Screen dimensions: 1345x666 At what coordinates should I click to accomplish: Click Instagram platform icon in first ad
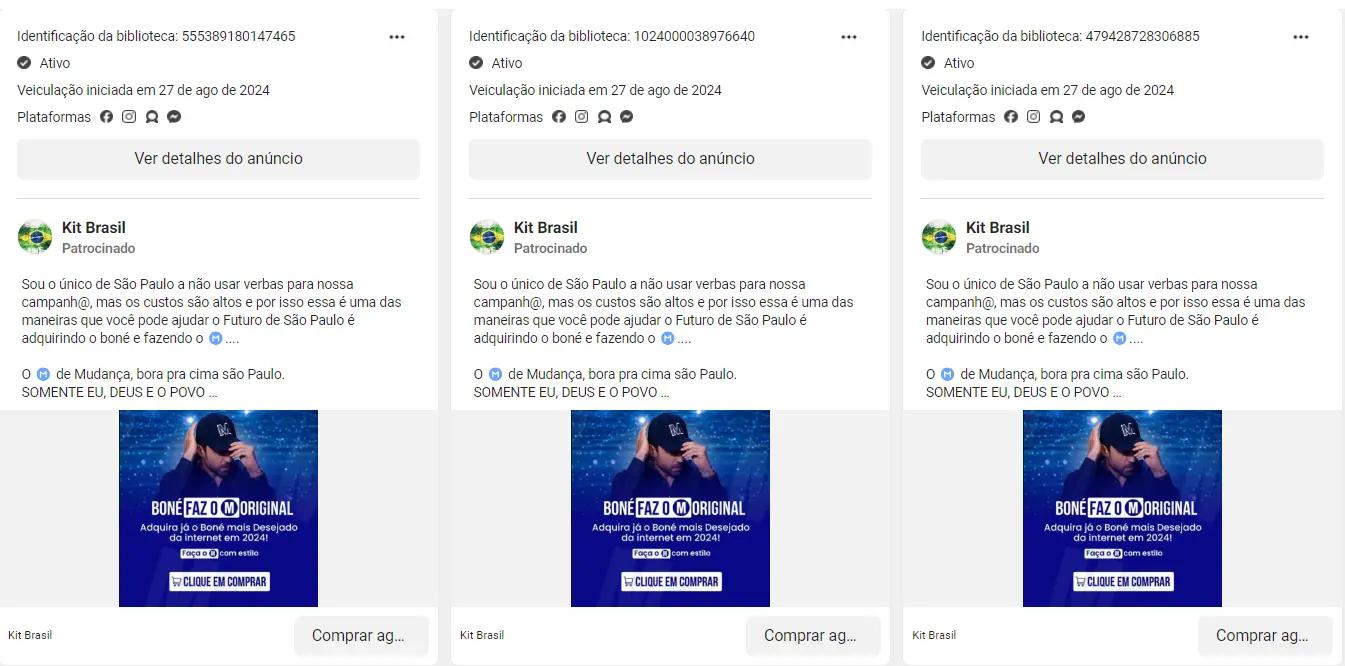(x=129, y=117)
